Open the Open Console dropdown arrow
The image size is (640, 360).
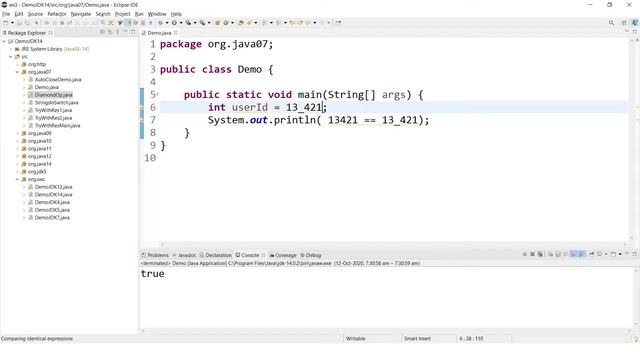[x=620, y=254]
